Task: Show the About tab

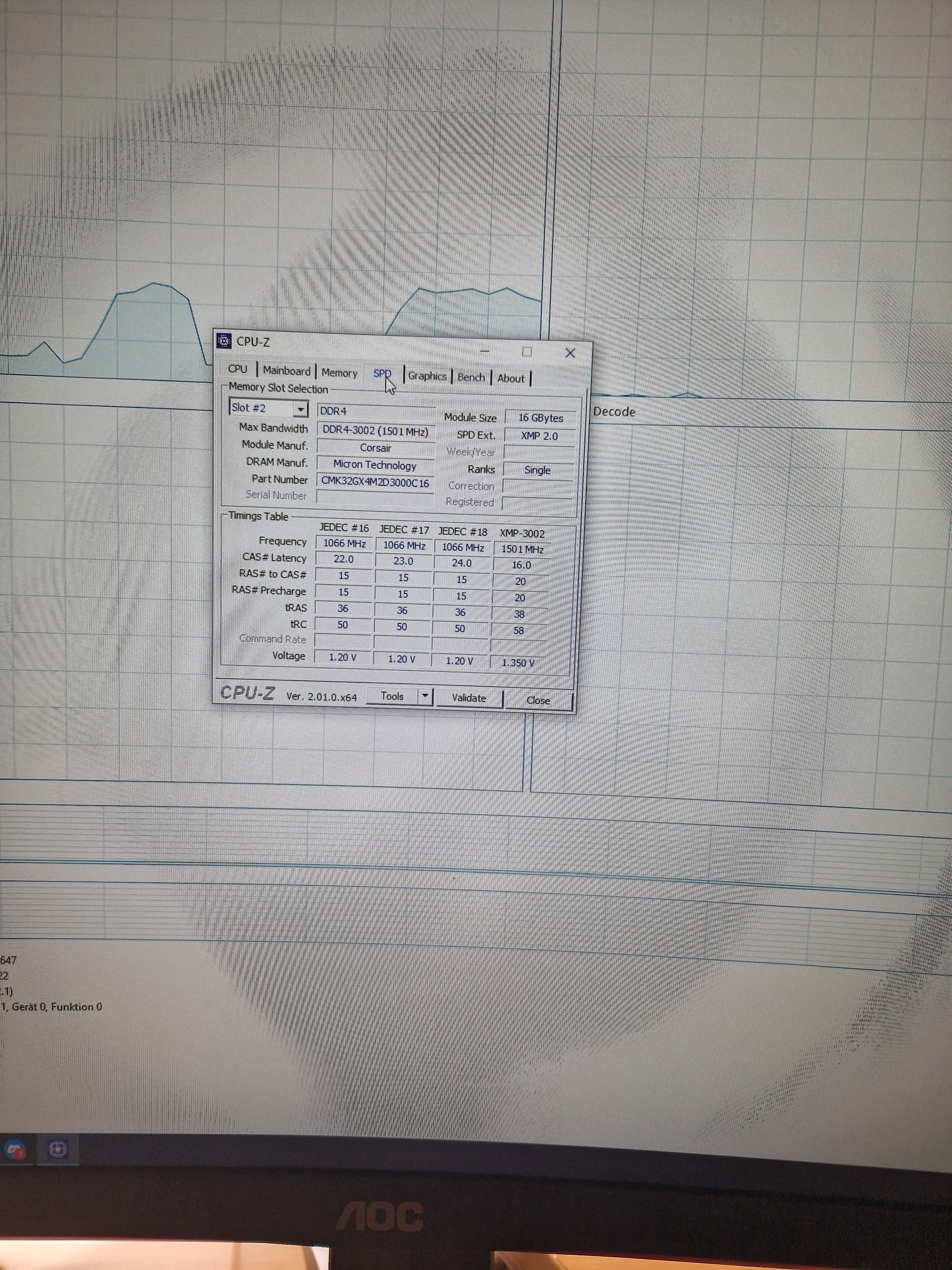Action: (511, 378)
